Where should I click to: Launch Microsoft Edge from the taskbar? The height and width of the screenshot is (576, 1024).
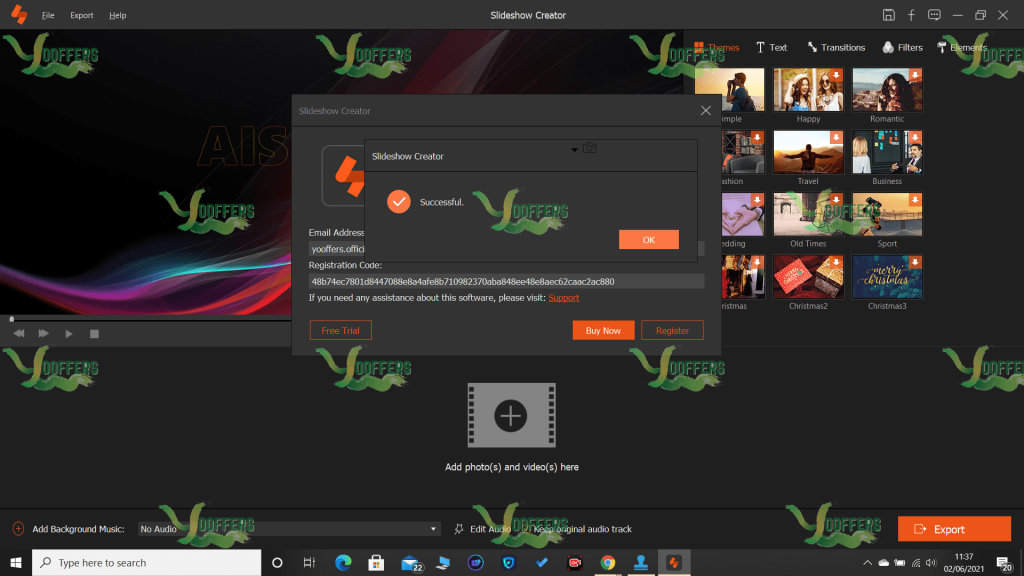click(x=343, y=562)
